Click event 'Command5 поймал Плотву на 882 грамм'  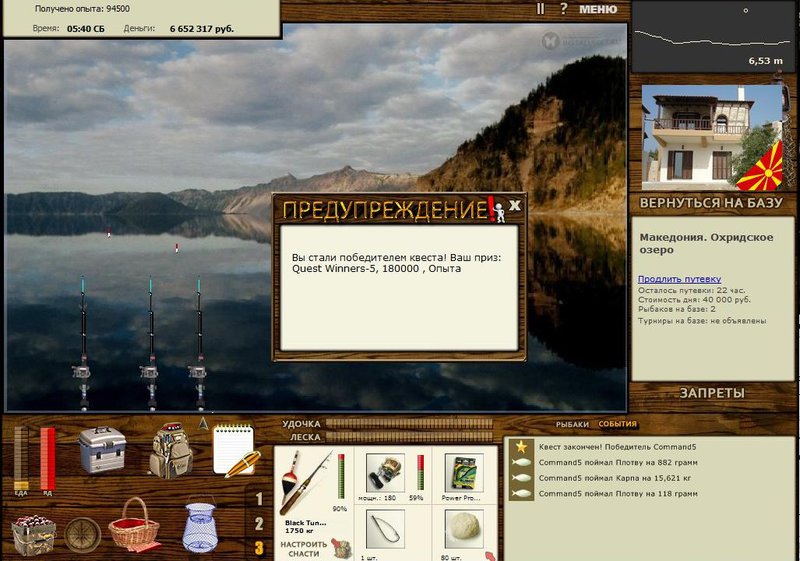point(618,463)
